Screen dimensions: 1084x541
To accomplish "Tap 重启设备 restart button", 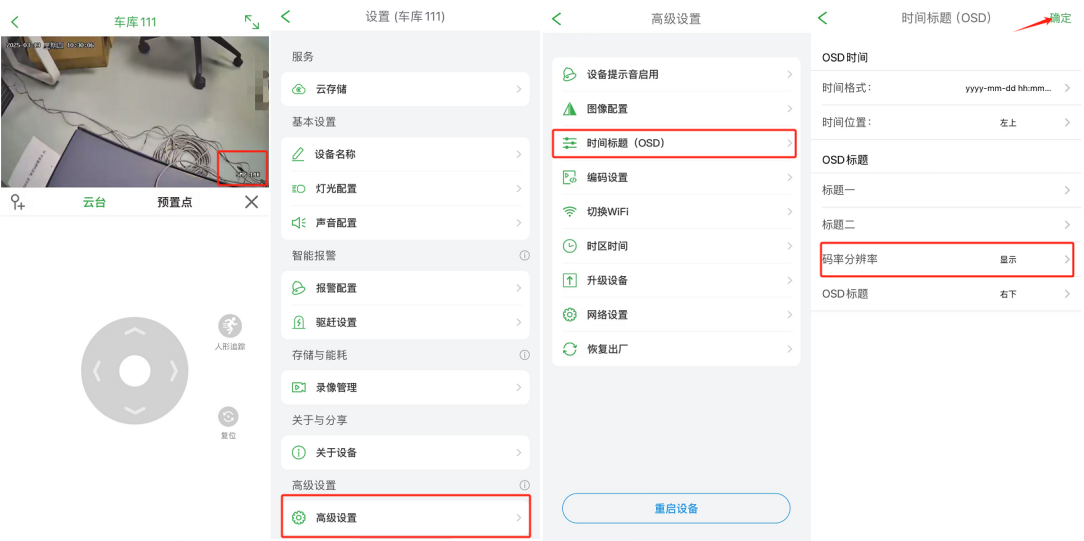I will (x=676, y=509).
